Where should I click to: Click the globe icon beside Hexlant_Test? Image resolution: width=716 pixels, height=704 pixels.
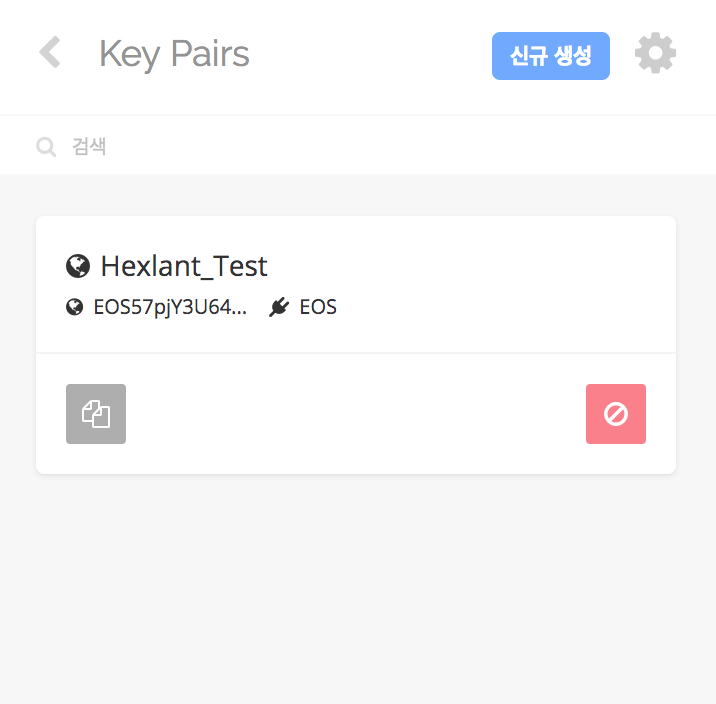(78, 266)
